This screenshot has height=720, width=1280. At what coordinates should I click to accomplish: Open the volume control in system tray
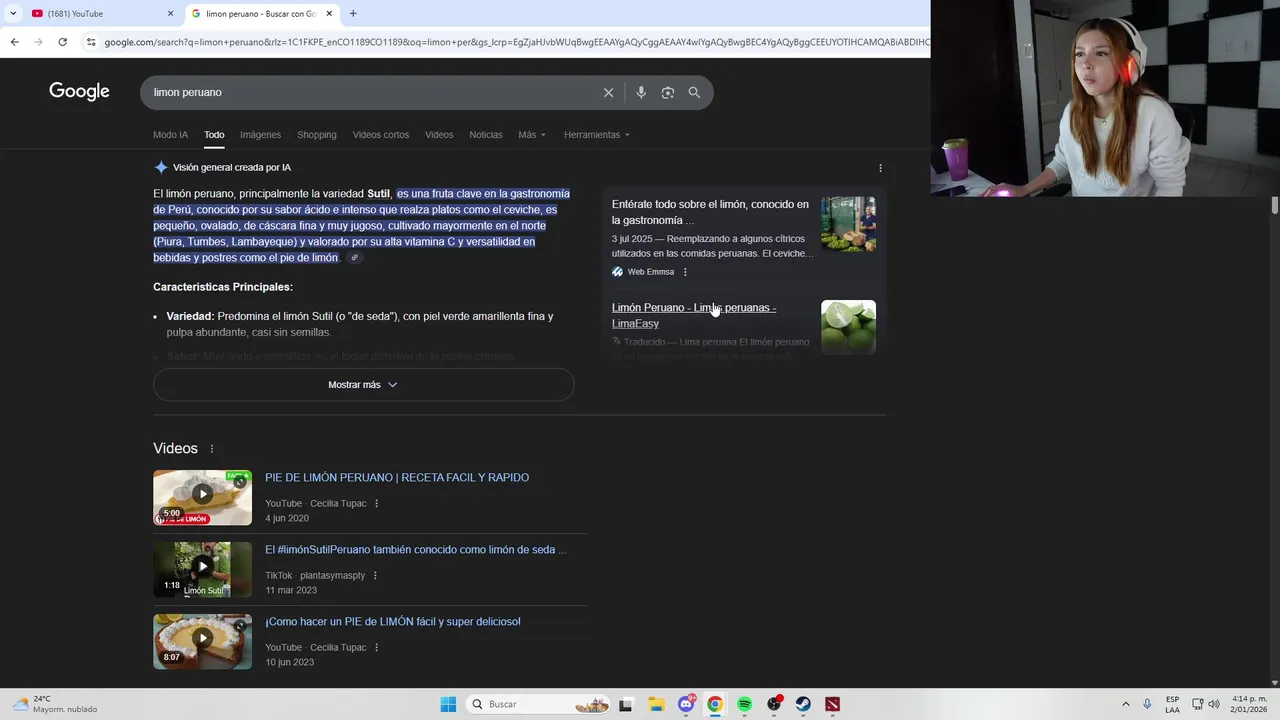(x=1214, y=704)
